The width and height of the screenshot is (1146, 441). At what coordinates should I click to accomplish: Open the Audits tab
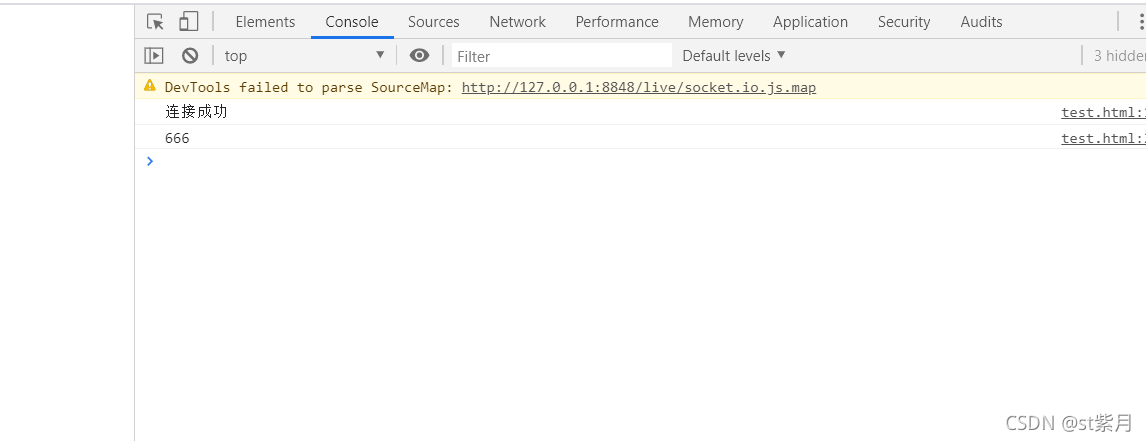click(x=982, y=22)
